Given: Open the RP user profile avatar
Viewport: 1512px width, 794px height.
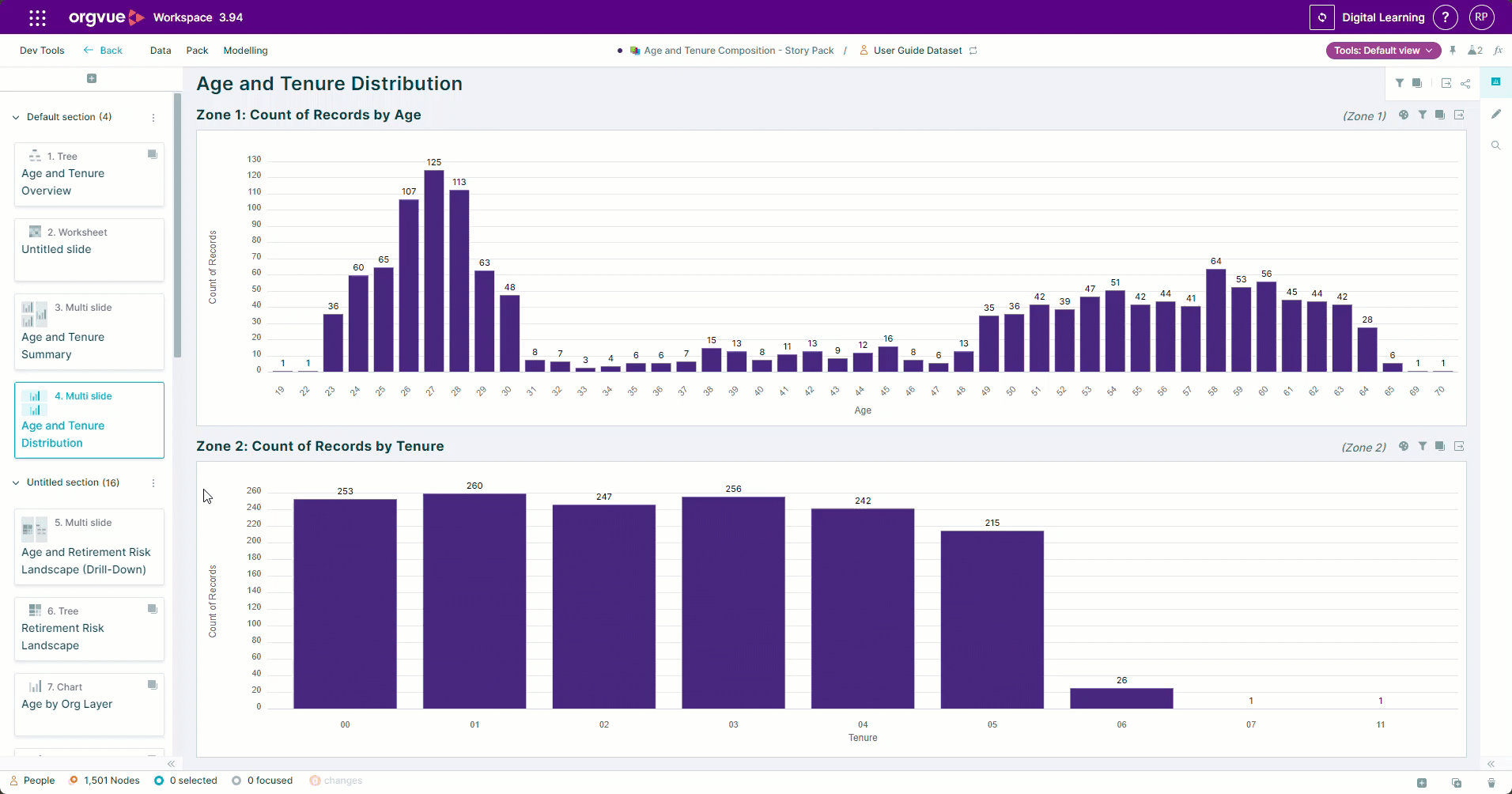Looking at the screenshot, I should [x=1481, y=17].
